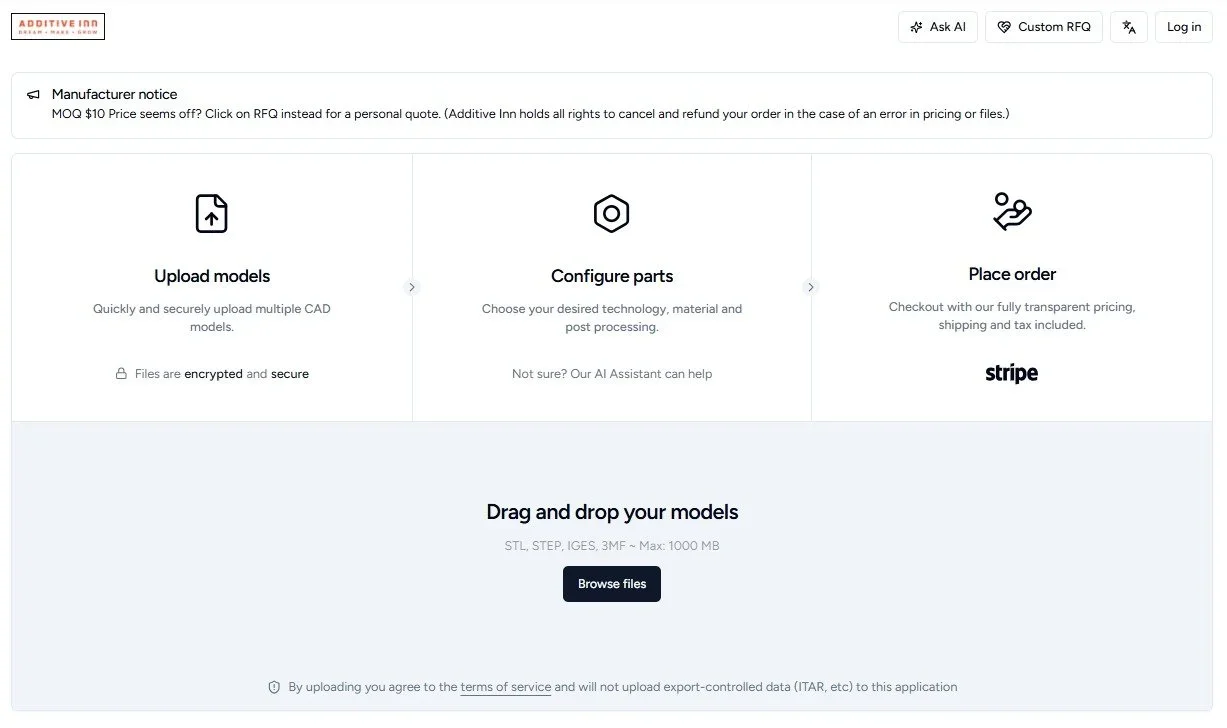Click the megaphone icon beside Manufacturer notice
1227x728 pixels.
(x=33, y=93)
